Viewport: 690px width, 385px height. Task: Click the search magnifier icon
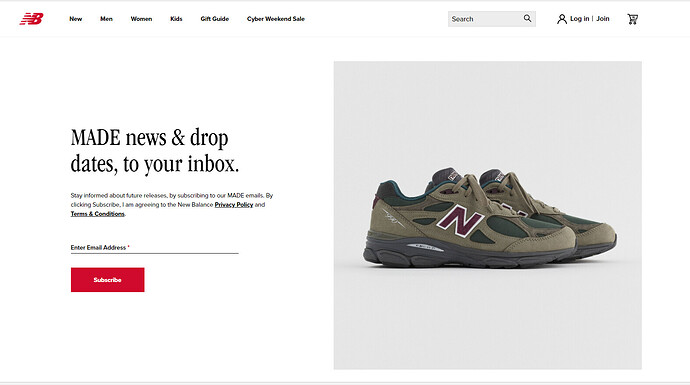527,18
